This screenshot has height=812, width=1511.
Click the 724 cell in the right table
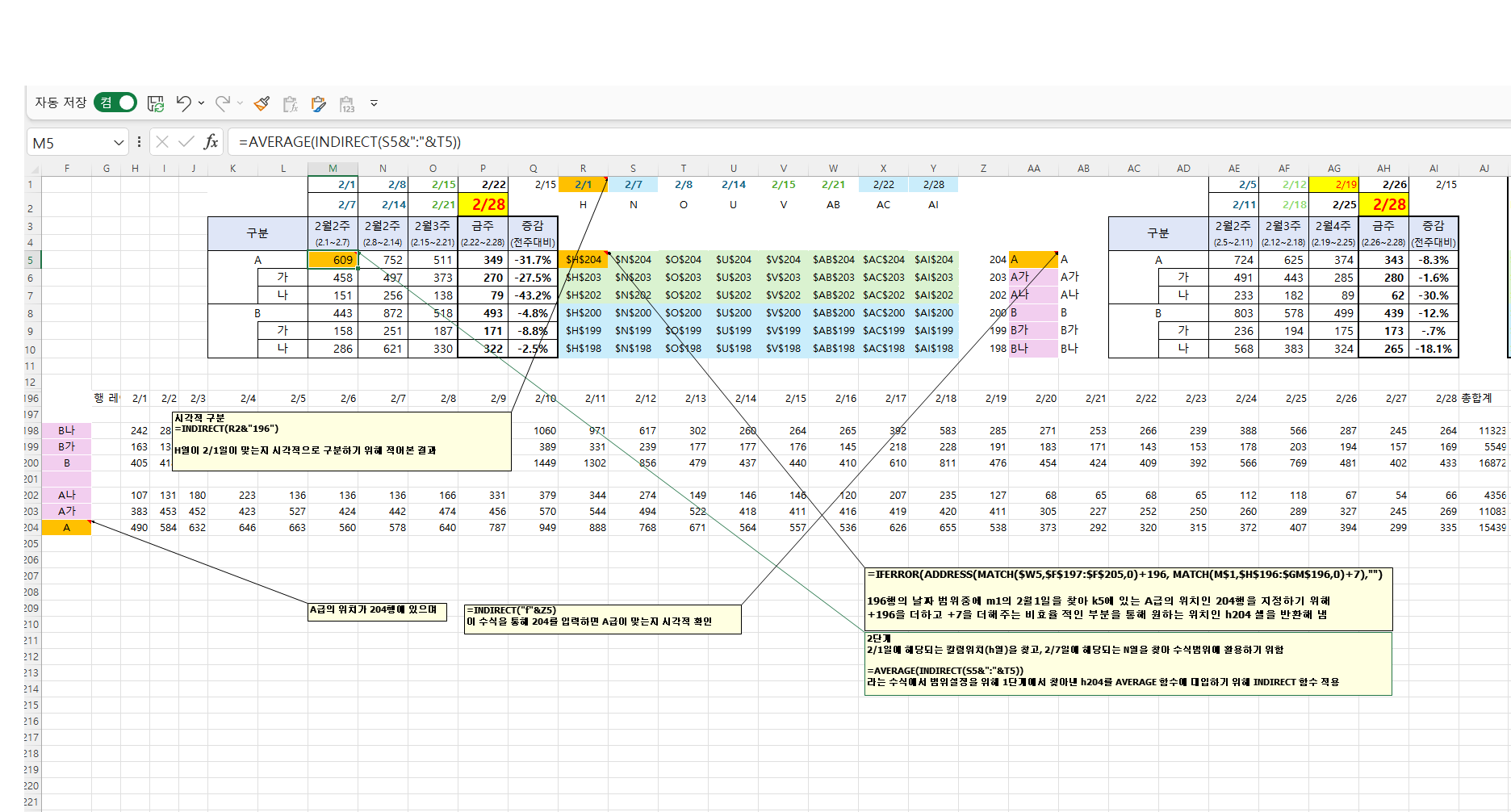pyautogui.click(x=1233, y=260)
